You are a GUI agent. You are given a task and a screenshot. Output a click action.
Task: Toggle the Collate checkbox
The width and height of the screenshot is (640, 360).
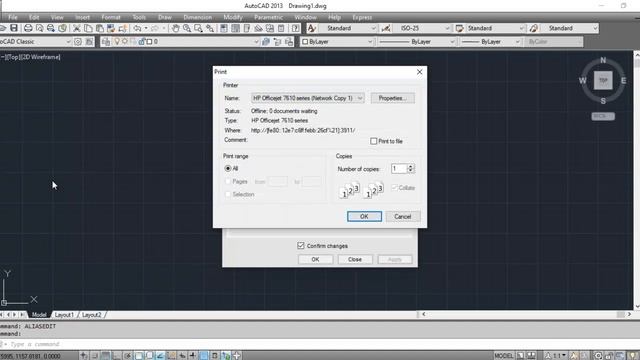coord(394,188)
